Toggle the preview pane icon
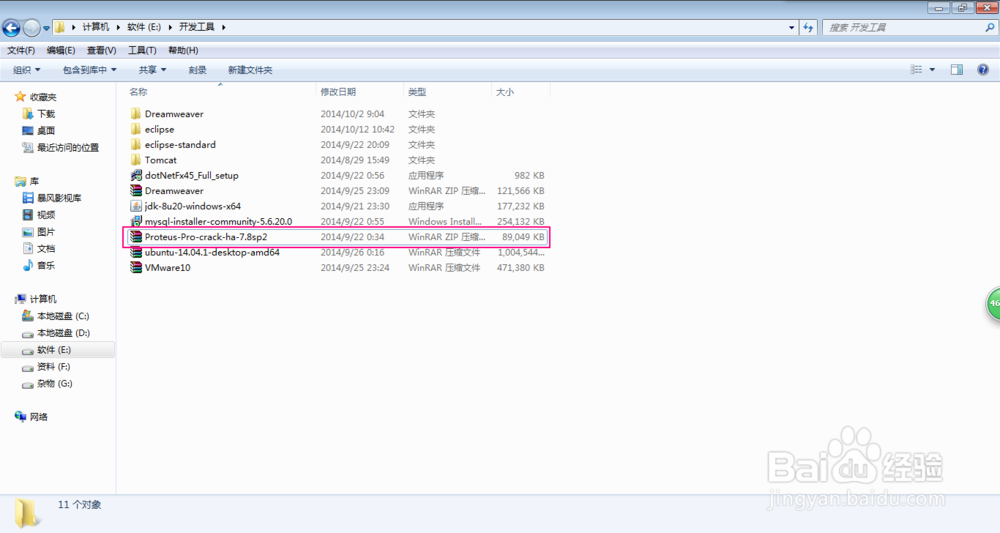Image resolution: width=1000 pixels, height=533 pixels. point(957,69)
